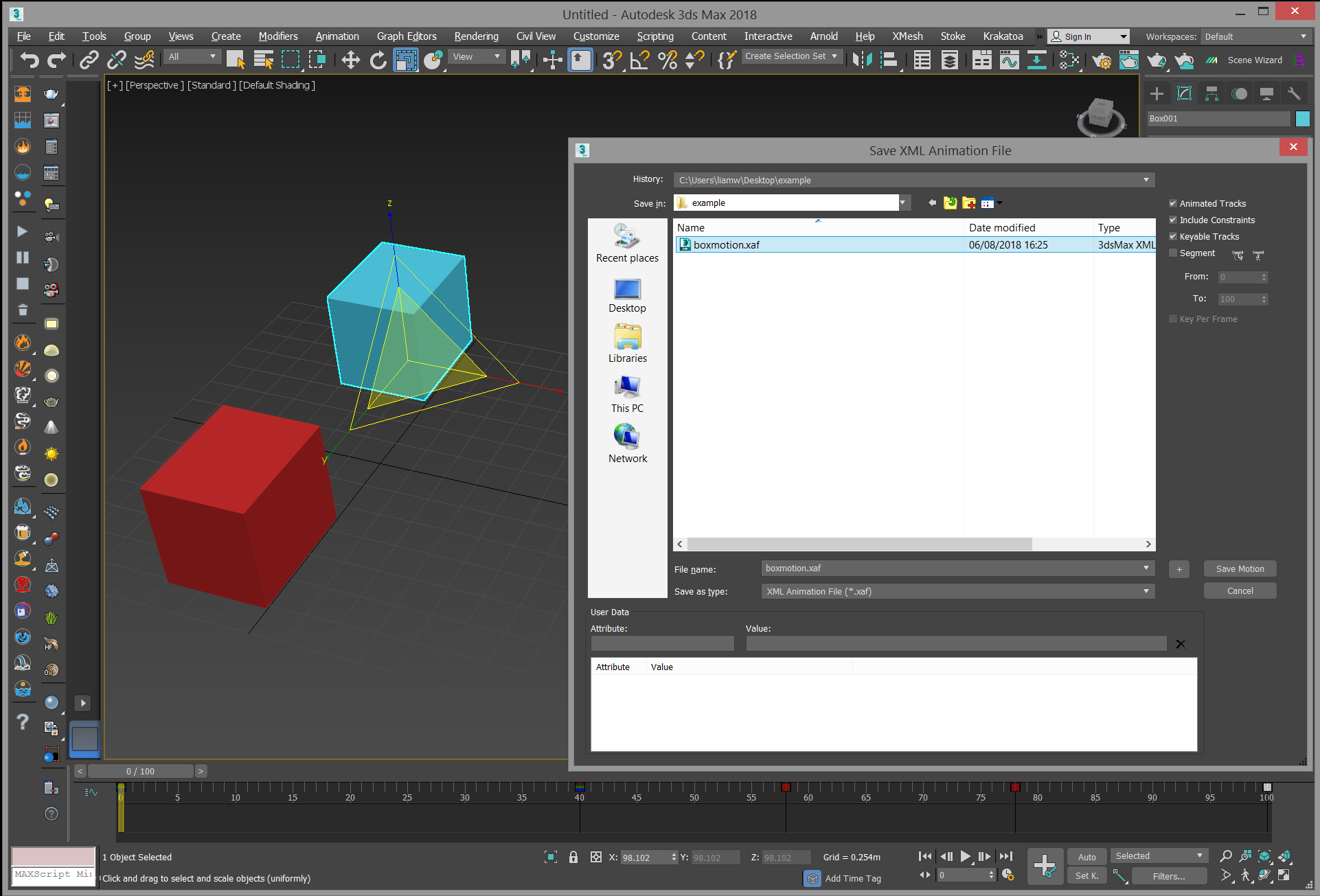1320x896 pixels.
Task: Select the boxmotion.xaf file entry
Action: coord(728,244)
